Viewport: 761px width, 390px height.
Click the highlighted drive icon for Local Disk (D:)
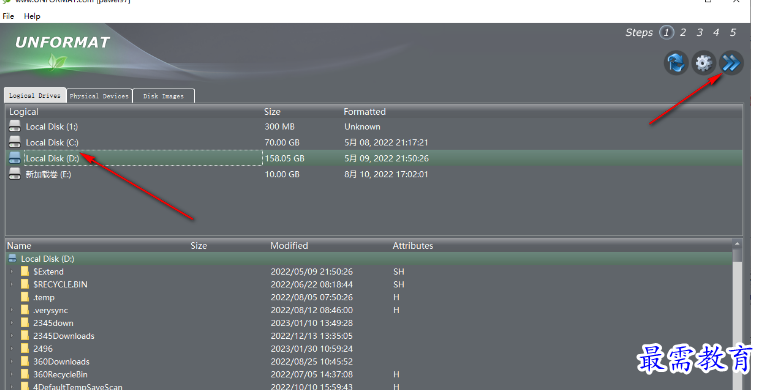(x=15, y=158)
